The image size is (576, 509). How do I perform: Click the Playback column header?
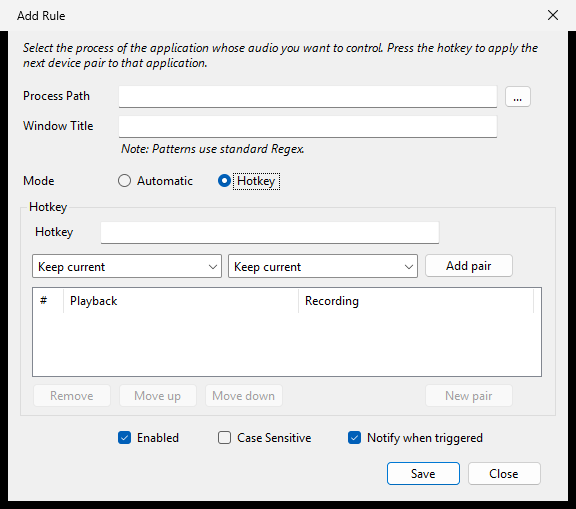click(181, 301)
